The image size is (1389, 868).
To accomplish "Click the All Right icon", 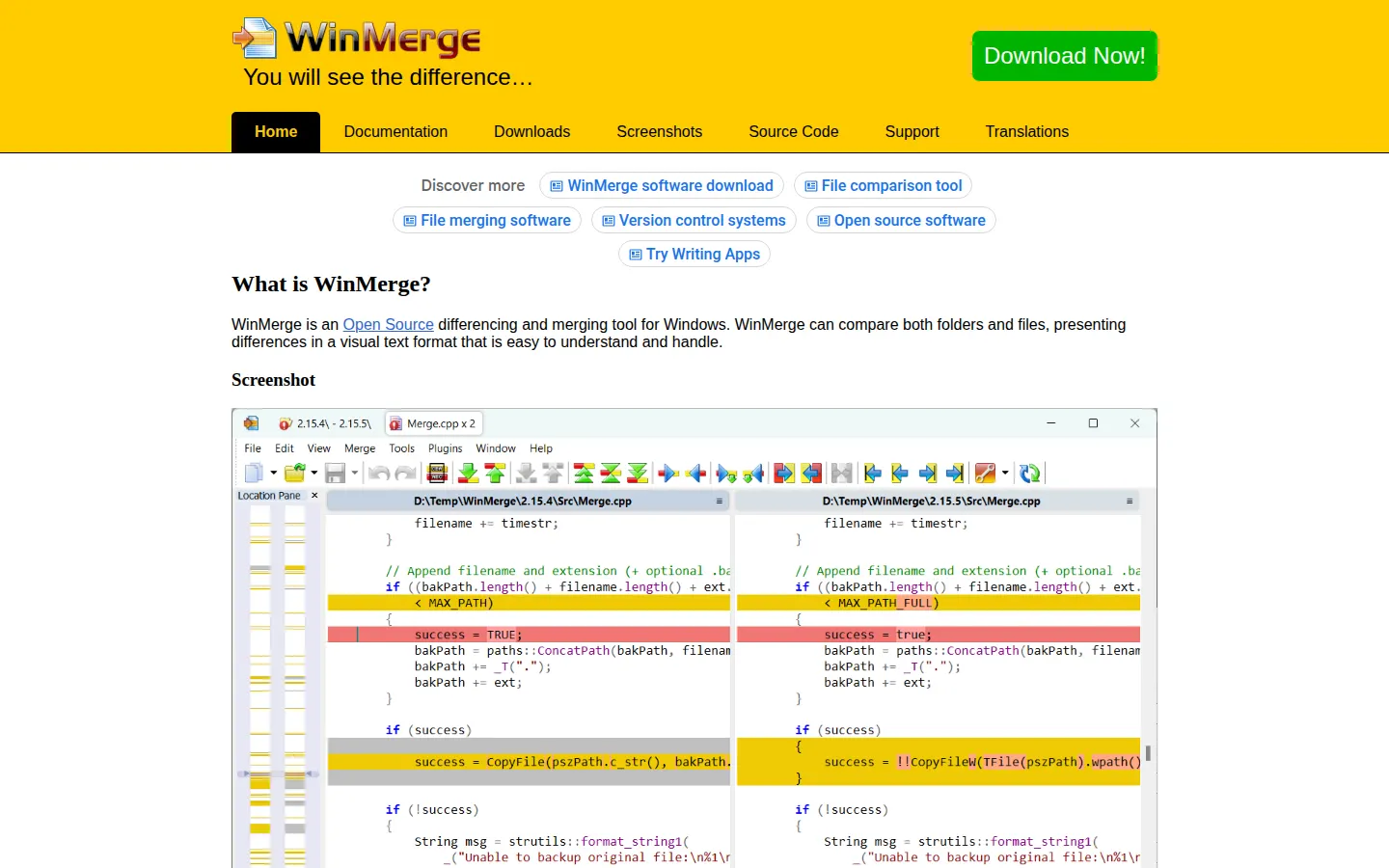I will tap(783, 473).
